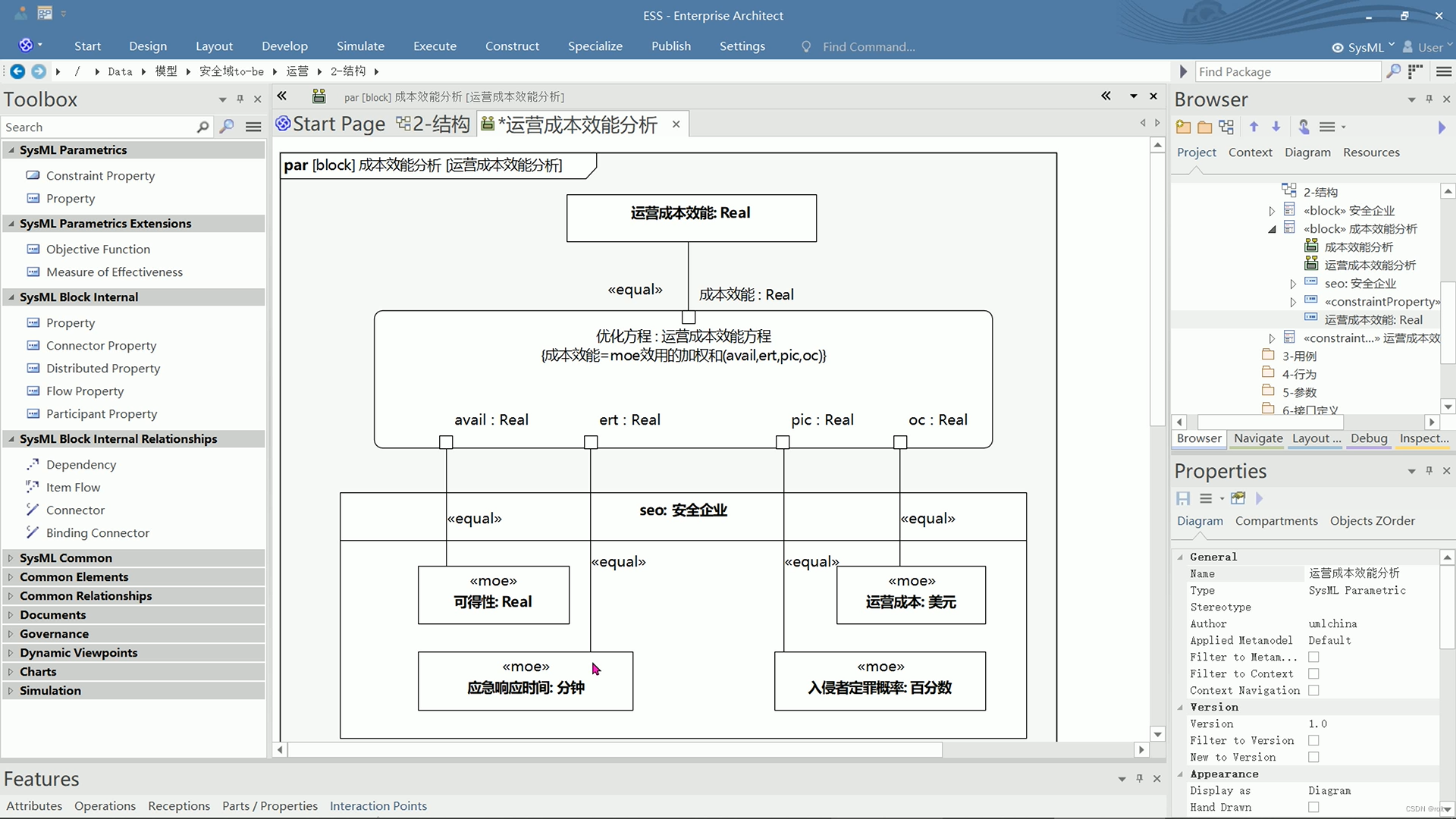The height and width of the screenshot is (819, 1456).
Task: Click the Constraint Property tool icon
Action: pos(33,175)
